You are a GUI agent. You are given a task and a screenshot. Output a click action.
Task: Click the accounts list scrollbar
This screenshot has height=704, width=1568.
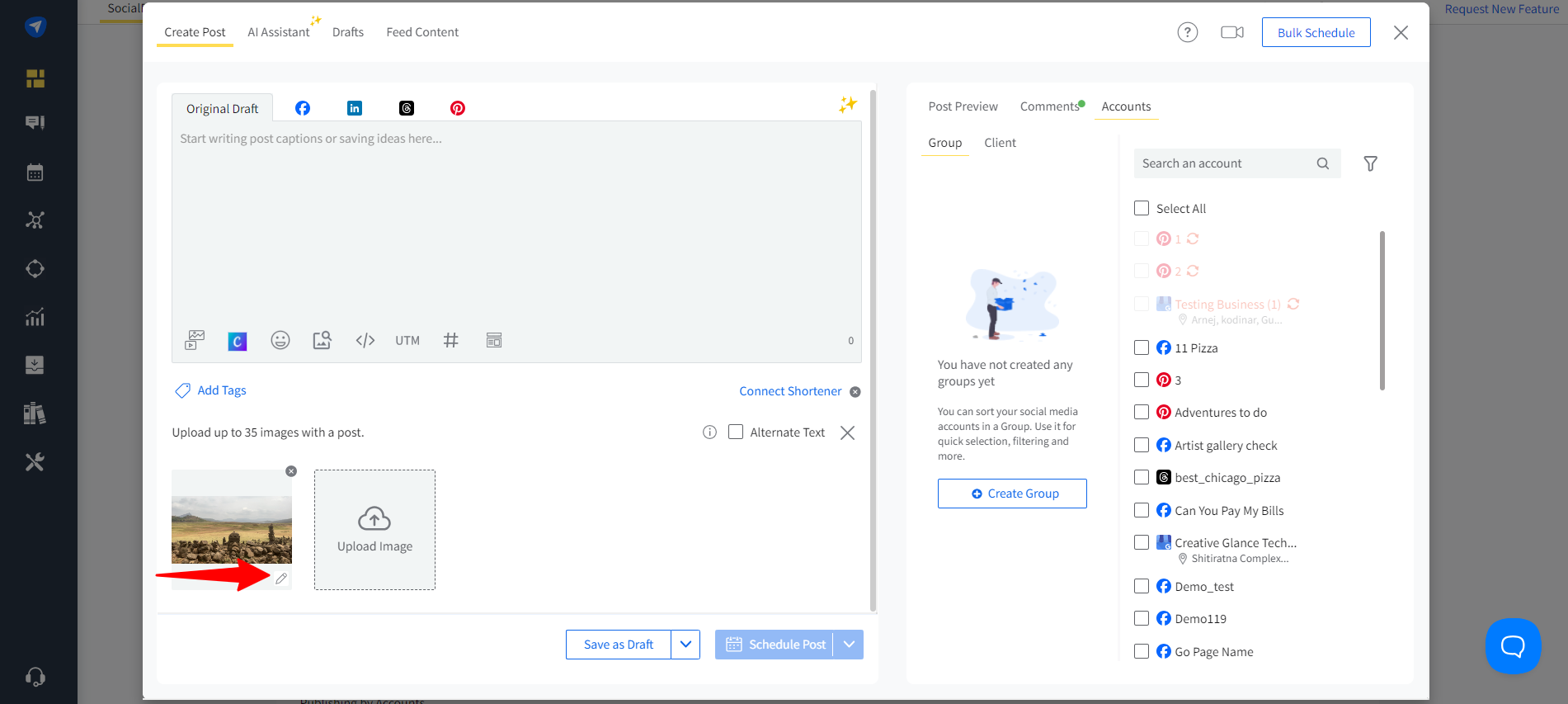tap(1382, 309)
